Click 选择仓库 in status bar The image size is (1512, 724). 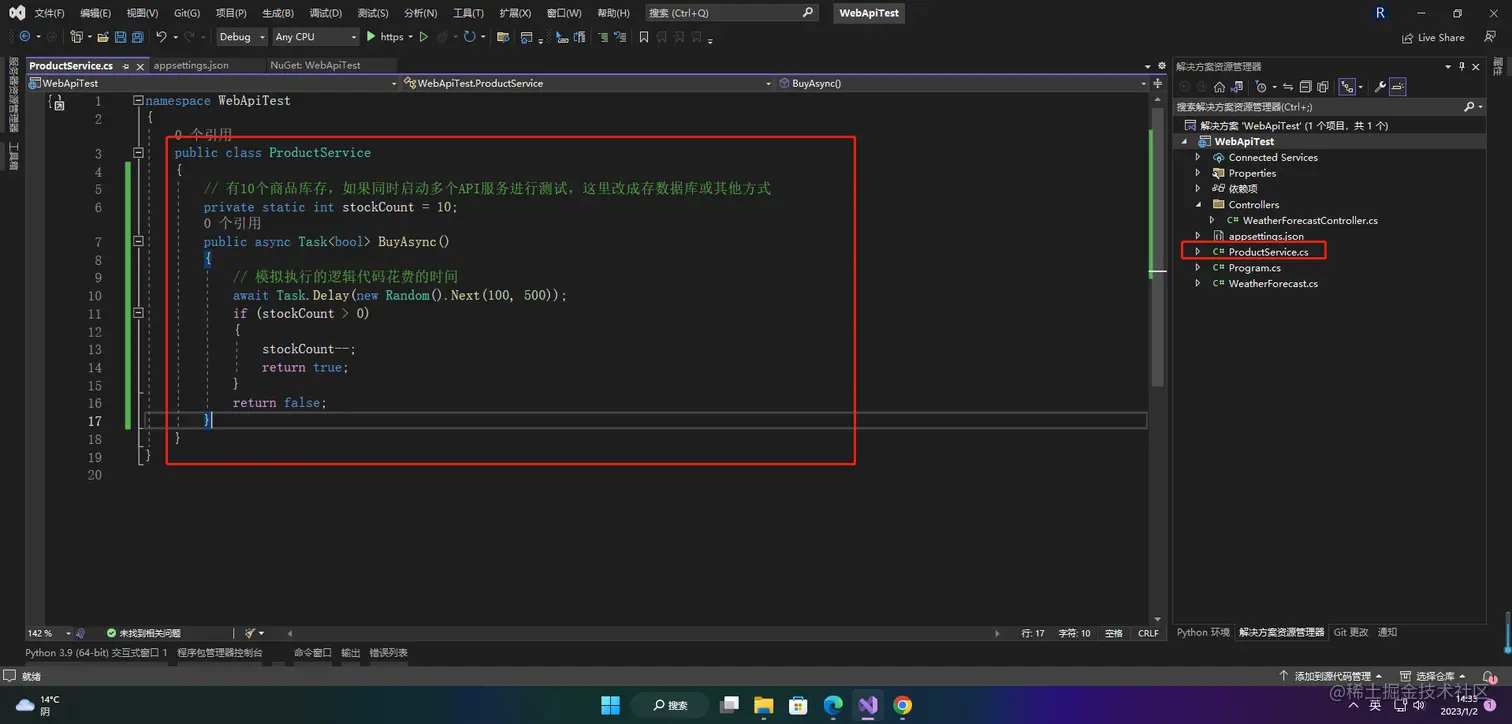tap(1433, 677)
